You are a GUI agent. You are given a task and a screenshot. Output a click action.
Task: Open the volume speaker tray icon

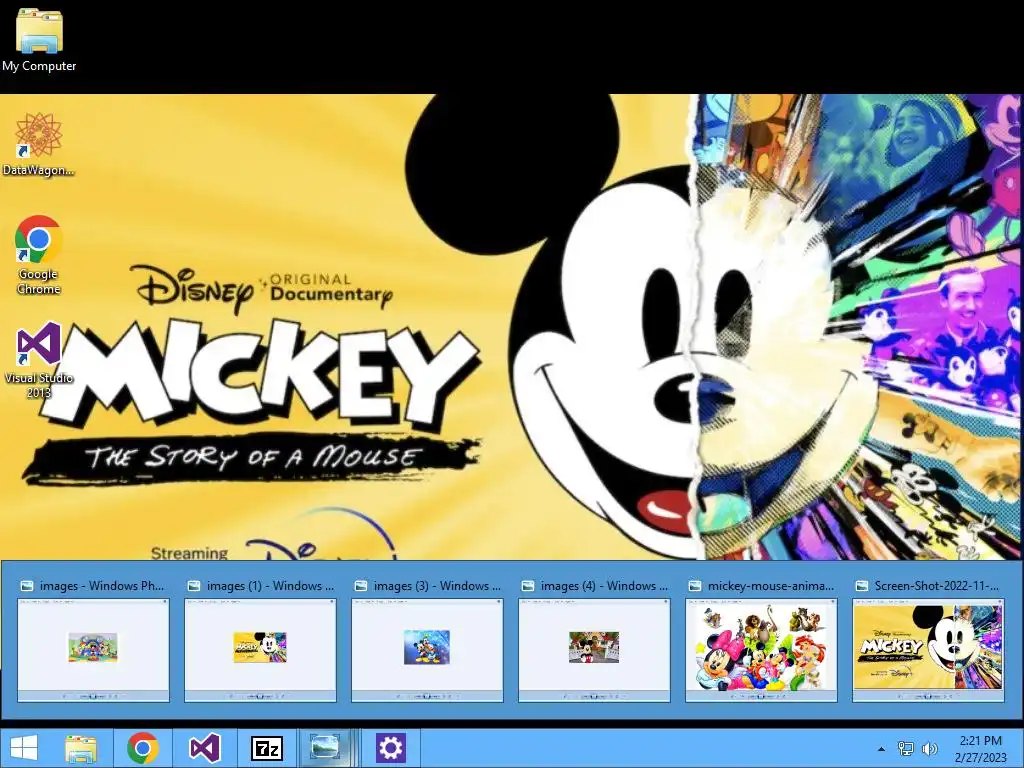929,749
